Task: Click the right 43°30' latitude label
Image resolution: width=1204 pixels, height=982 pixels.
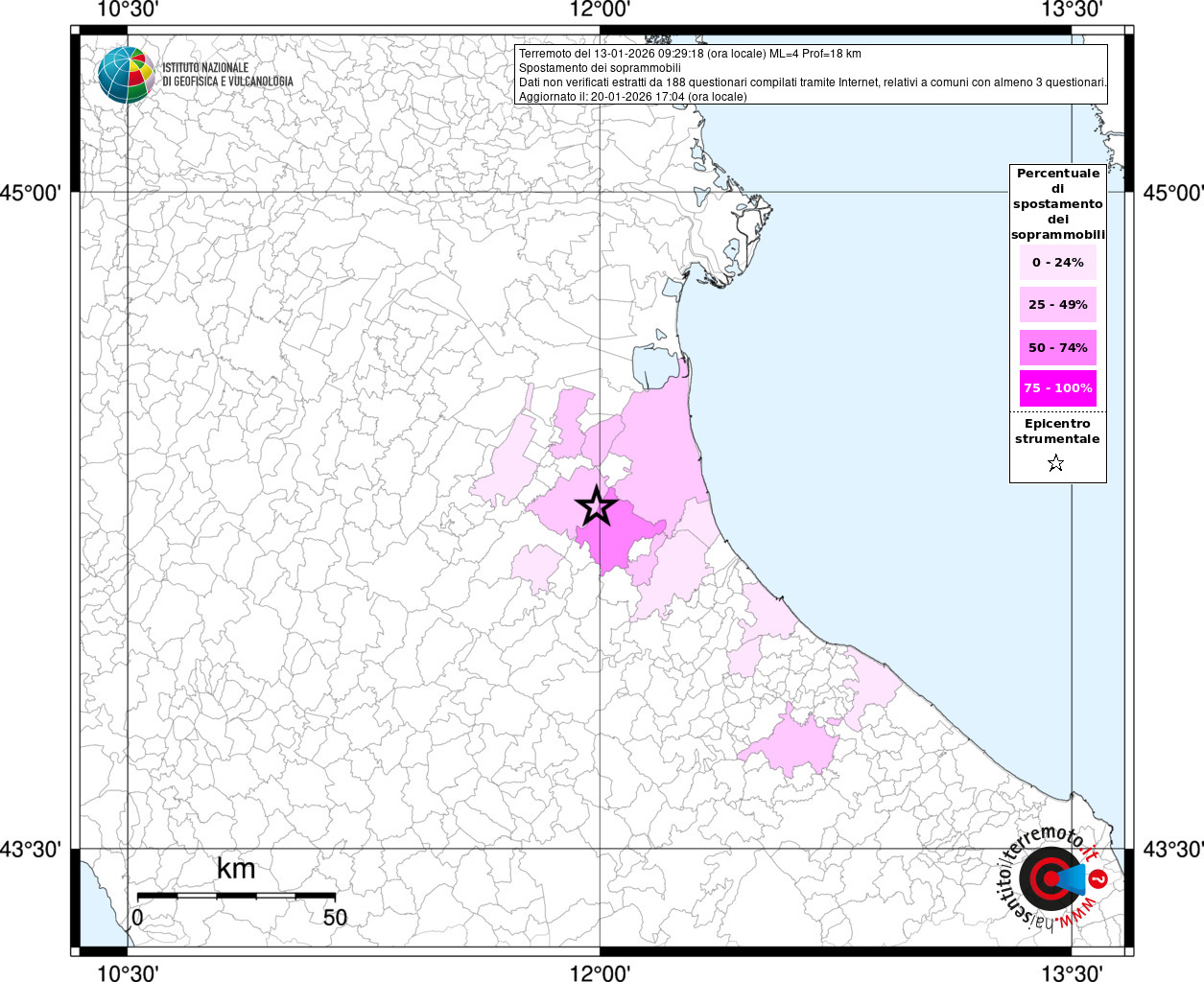Action: (1172, 850)
